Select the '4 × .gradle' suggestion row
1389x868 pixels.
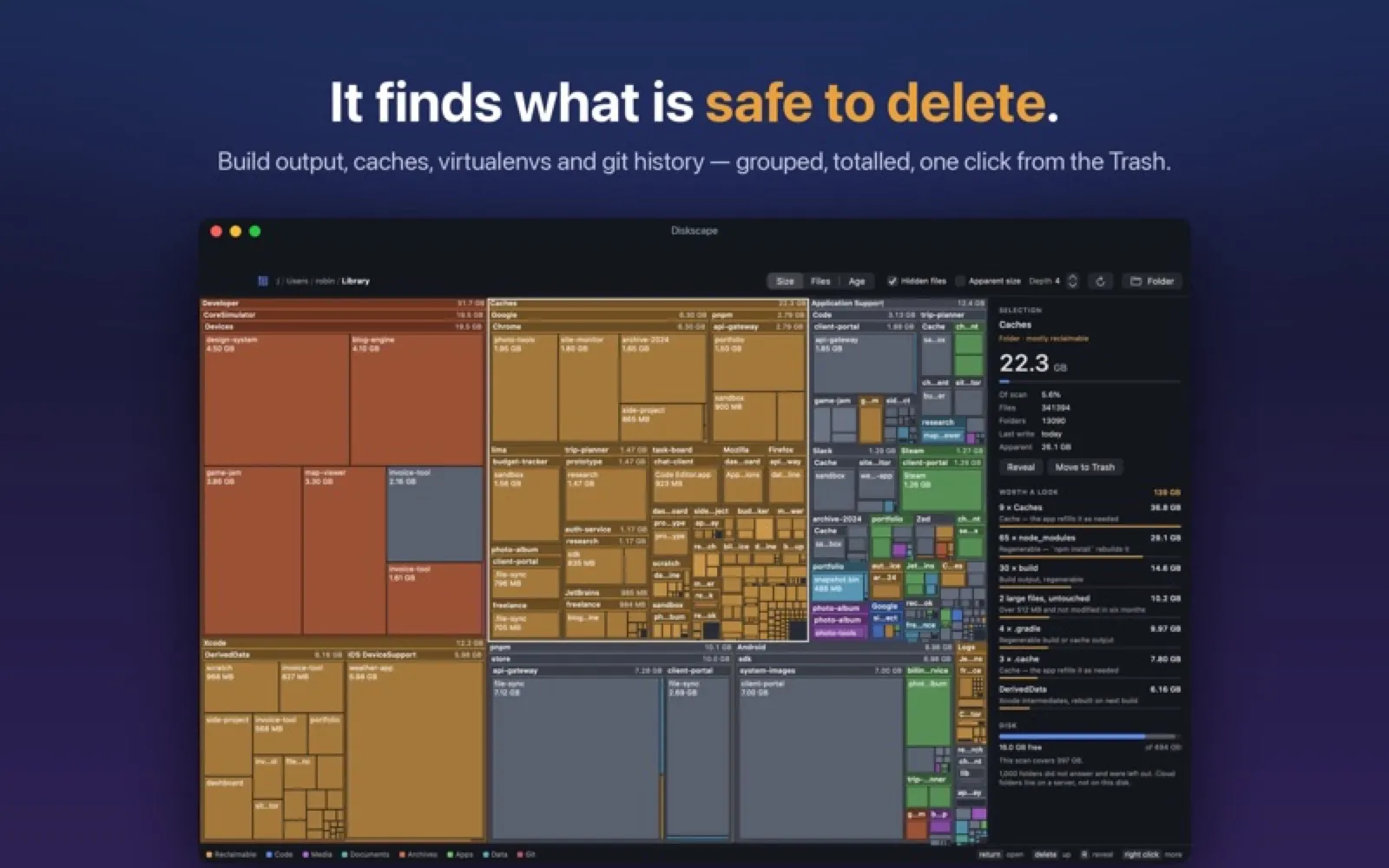coord(1089,635)
